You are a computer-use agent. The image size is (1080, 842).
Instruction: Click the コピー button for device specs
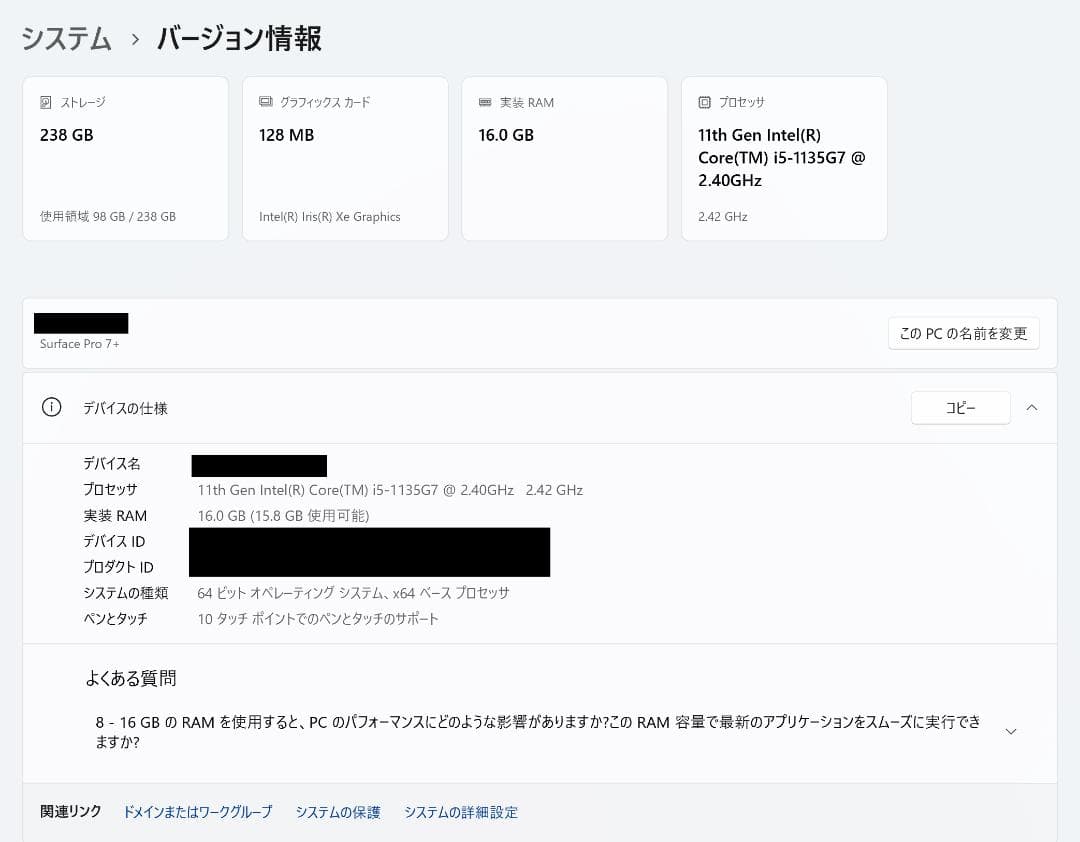960,407
